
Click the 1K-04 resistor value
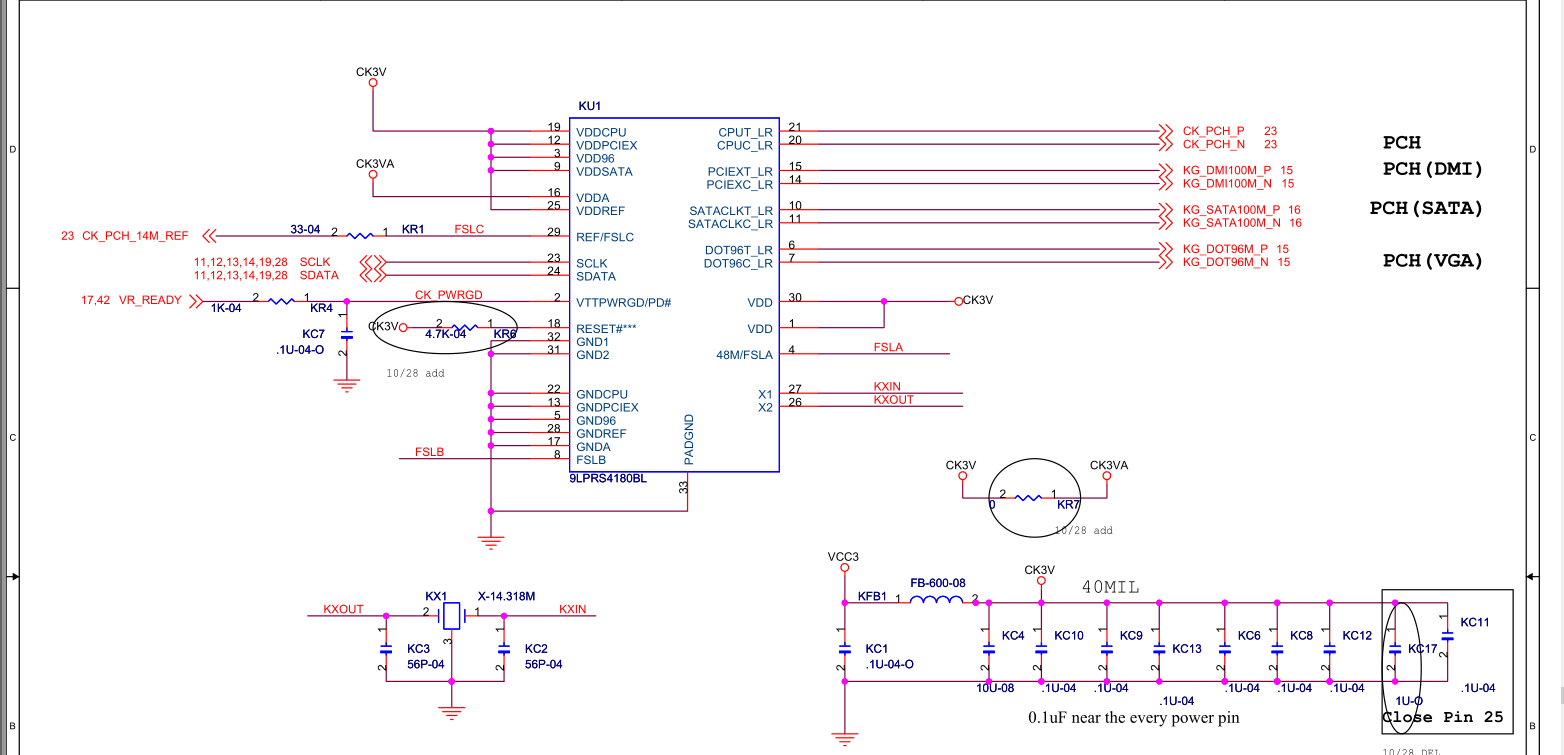(226, 308)
